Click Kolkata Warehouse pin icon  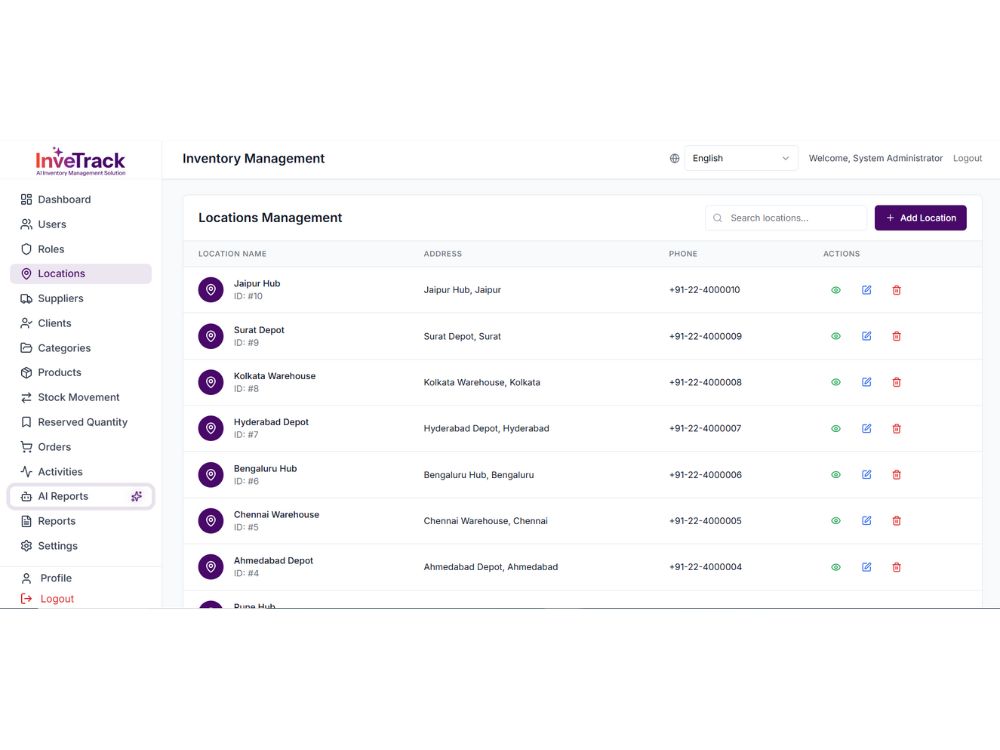[x=210, y=382]
